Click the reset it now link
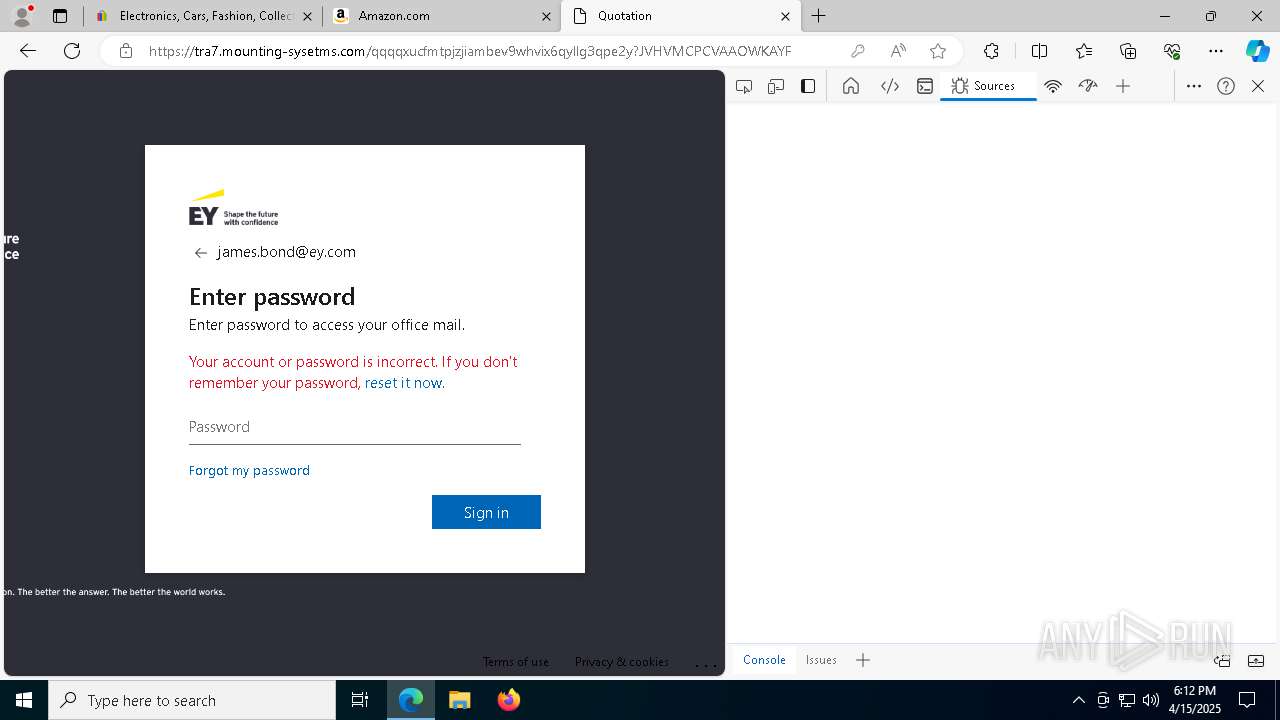The image size is (1280, 720). pyautogui.click(x=403, y=383)
